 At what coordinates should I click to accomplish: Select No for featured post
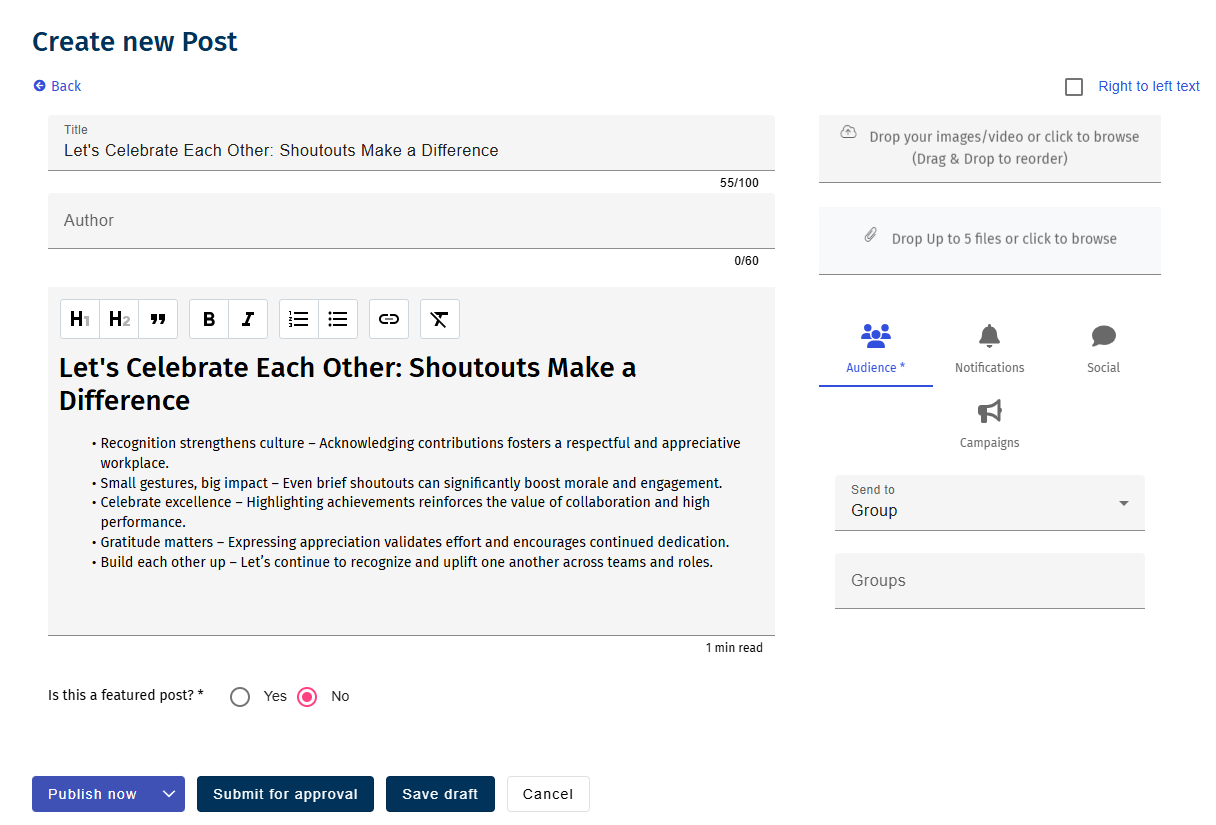tap(308, 697)
